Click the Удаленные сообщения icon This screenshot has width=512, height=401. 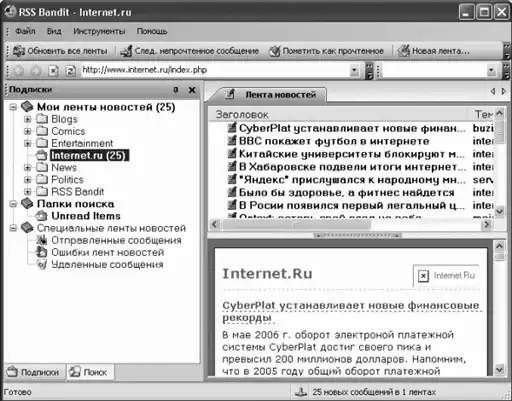coord(42,264)
